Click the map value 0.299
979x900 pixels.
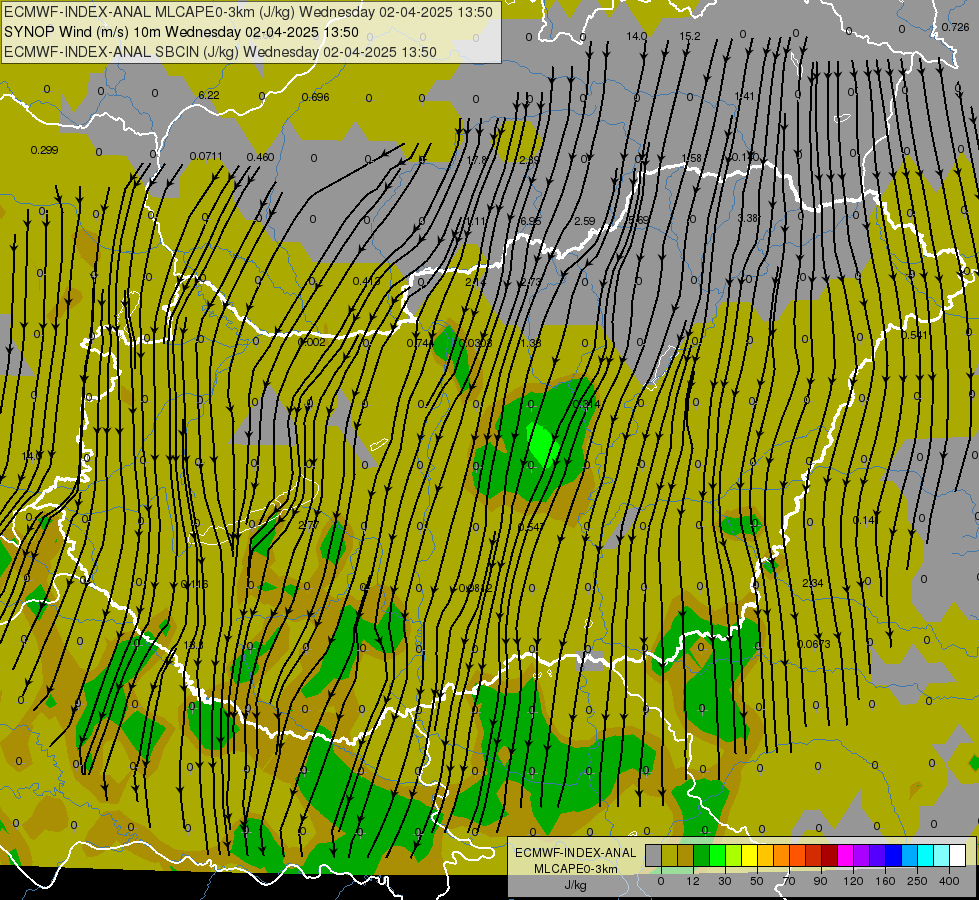click(x=44, y=150)
